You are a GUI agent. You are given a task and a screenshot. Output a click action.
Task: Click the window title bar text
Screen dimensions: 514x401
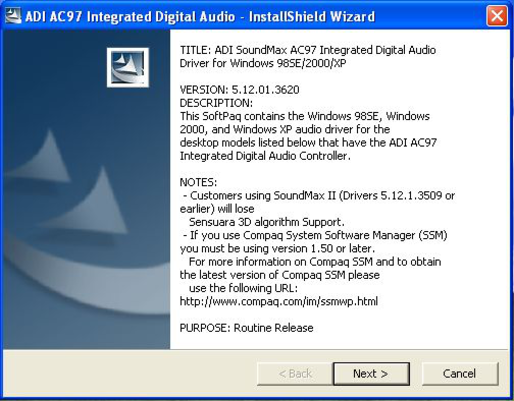[x=200, y=16]
